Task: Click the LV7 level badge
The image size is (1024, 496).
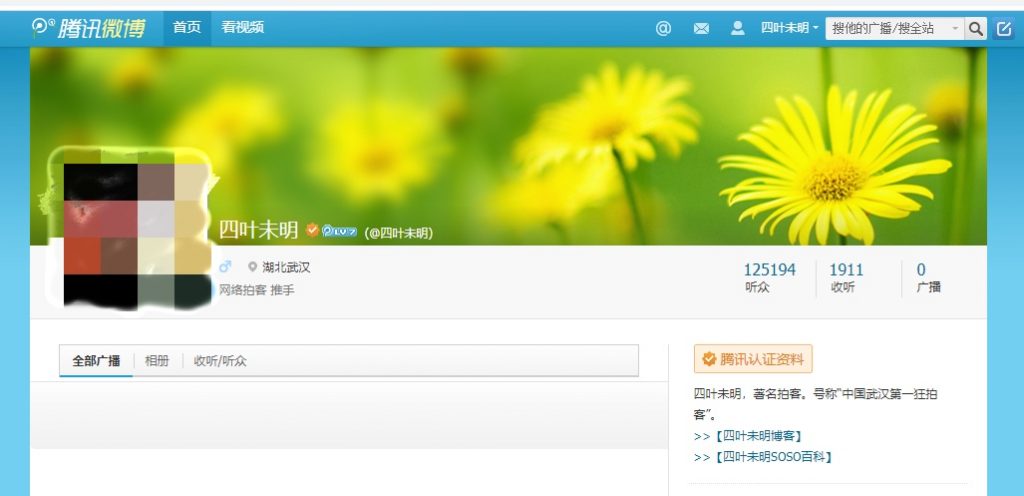Action: click(x=339, y=232)
